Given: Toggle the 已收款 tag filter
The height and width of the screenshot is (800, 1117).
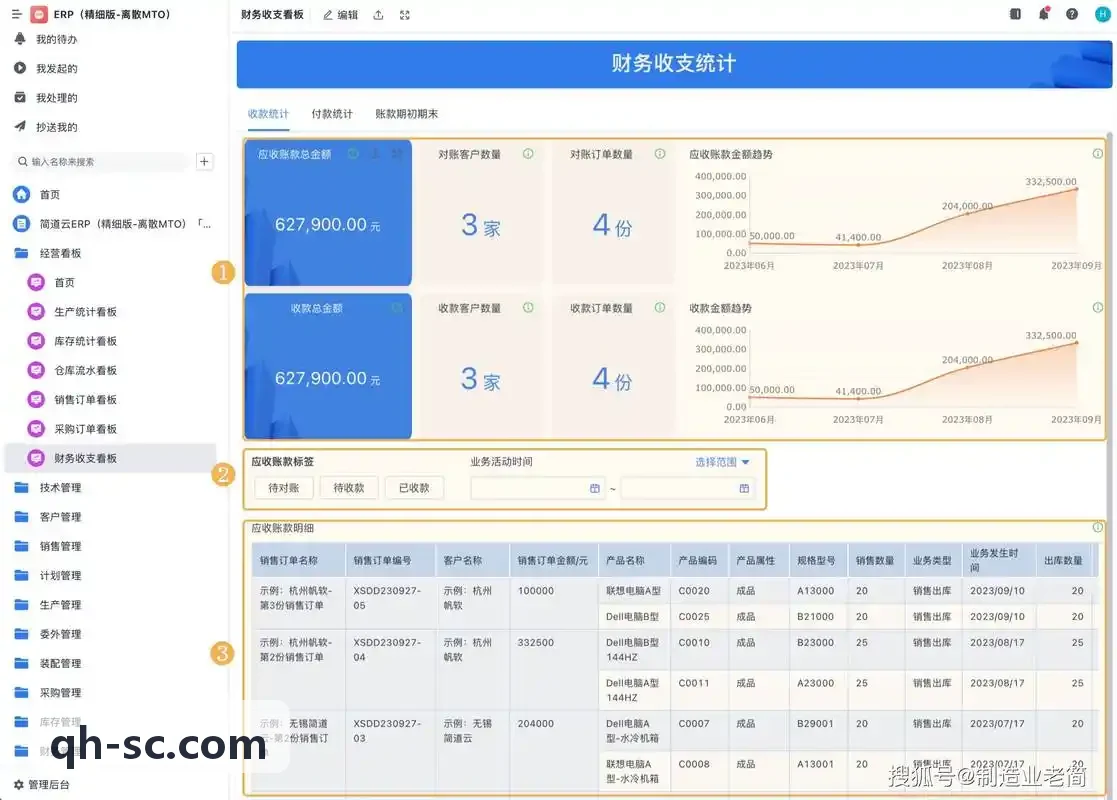Looking at the screenshot, I should coord(414,488).
